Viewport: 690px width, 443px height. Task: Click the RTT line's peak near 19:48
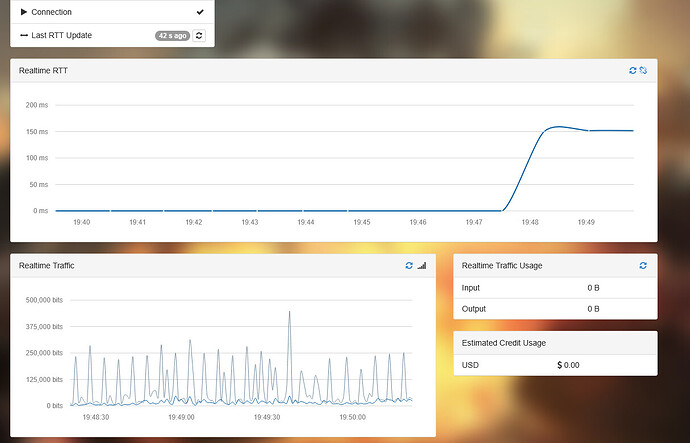click(x=558, y=127)
